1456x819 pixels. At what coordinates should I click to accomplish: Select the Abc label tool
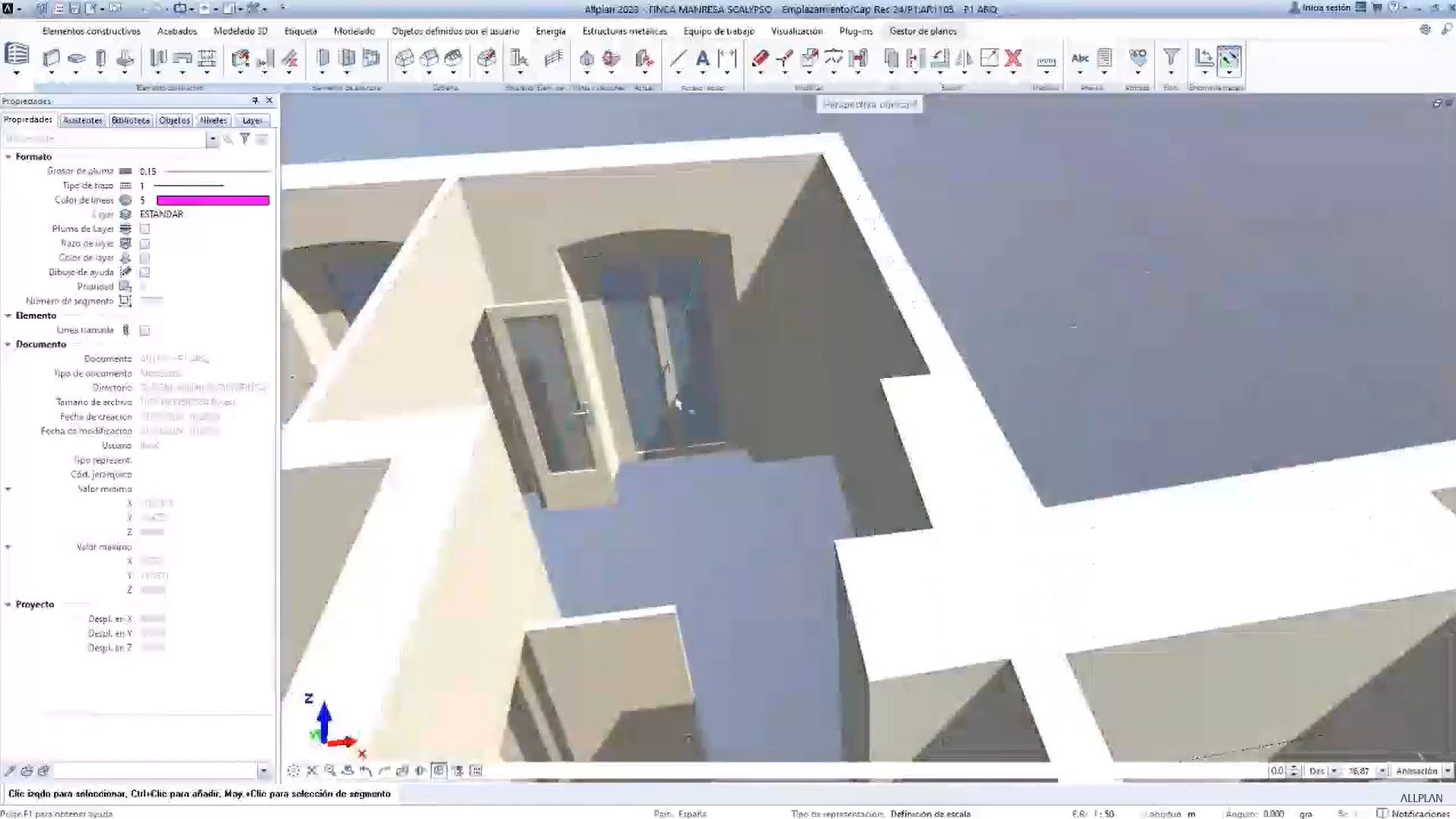coord(1079,58)
